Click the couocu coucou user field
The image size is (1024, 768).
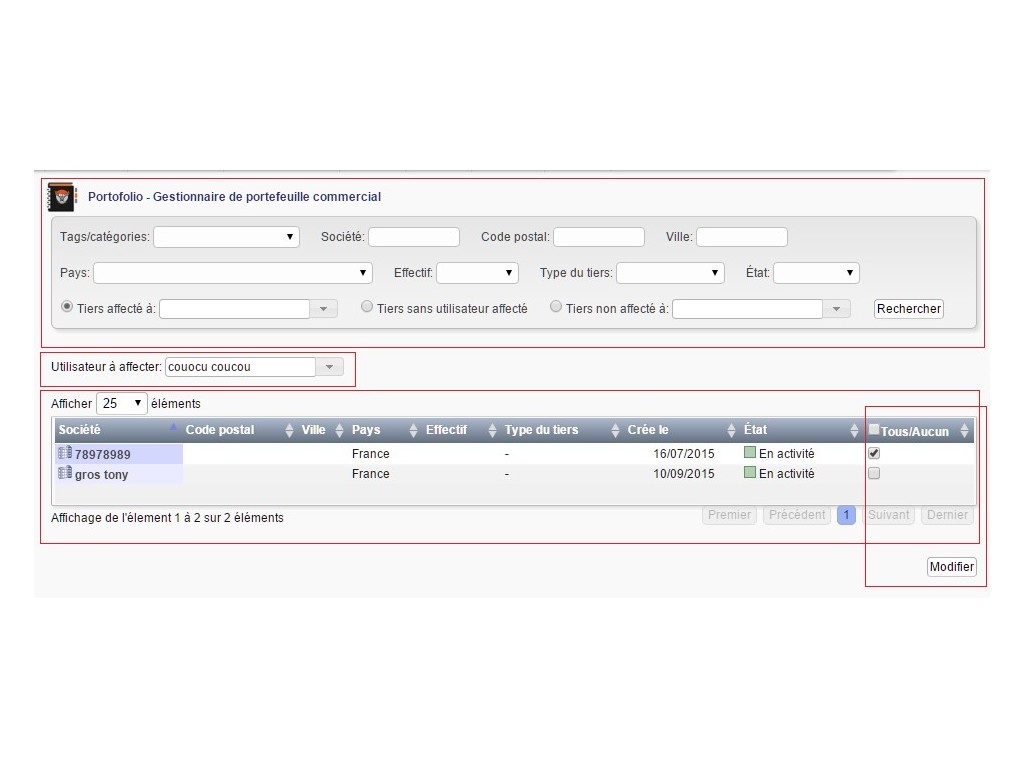point(240,367)
